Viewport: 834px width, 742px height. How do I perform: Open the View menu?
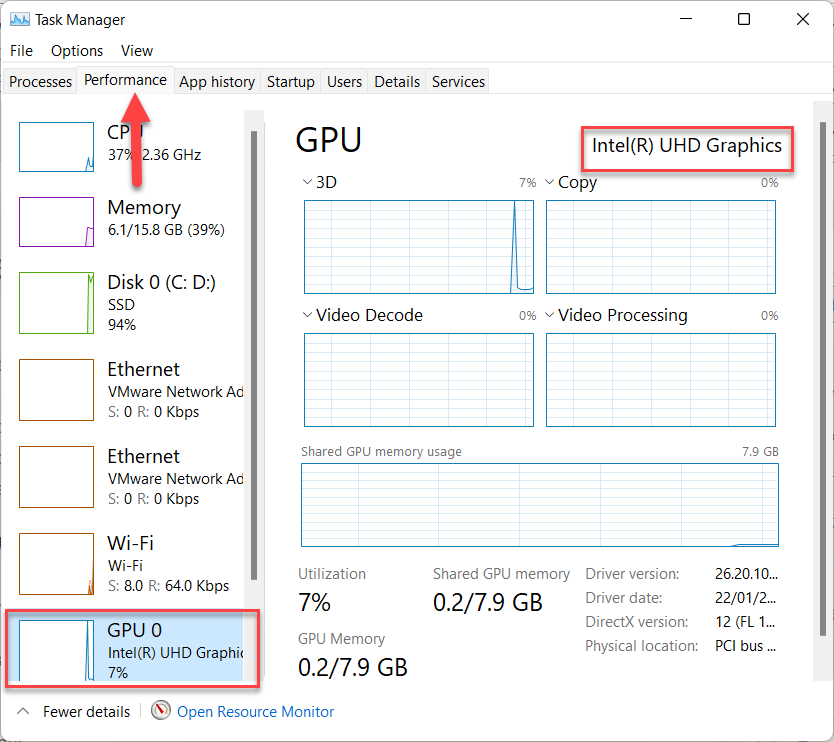[137, 51]
